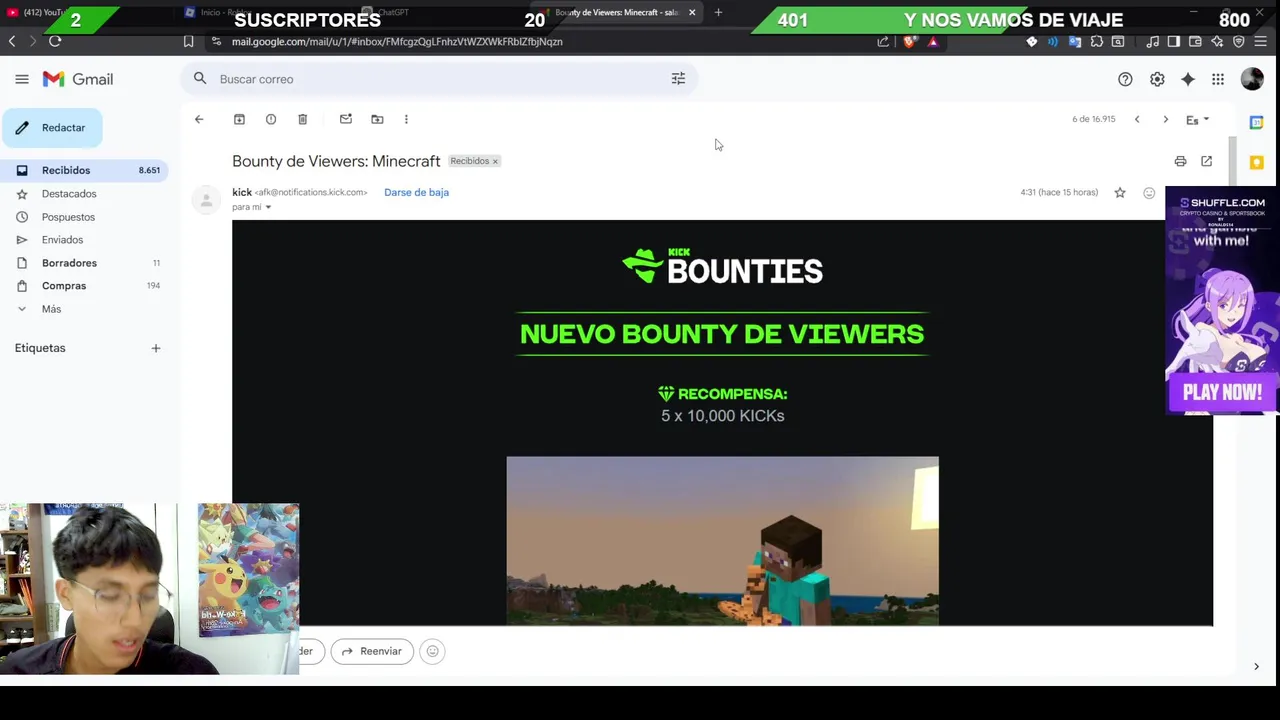Click the Minecraft bounty image
The height and width of the screenshot is (720, 1280).
[x=722, y=541]
